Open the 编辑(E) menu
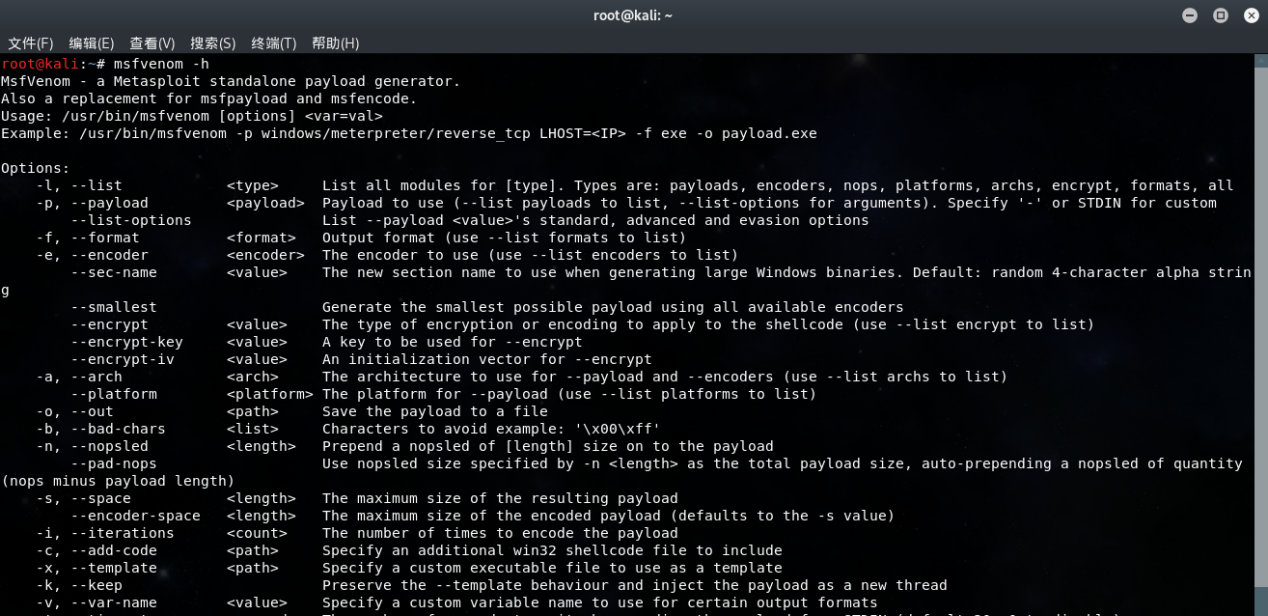Viewport: 1268px width, 616px height. tap(91, 43)
